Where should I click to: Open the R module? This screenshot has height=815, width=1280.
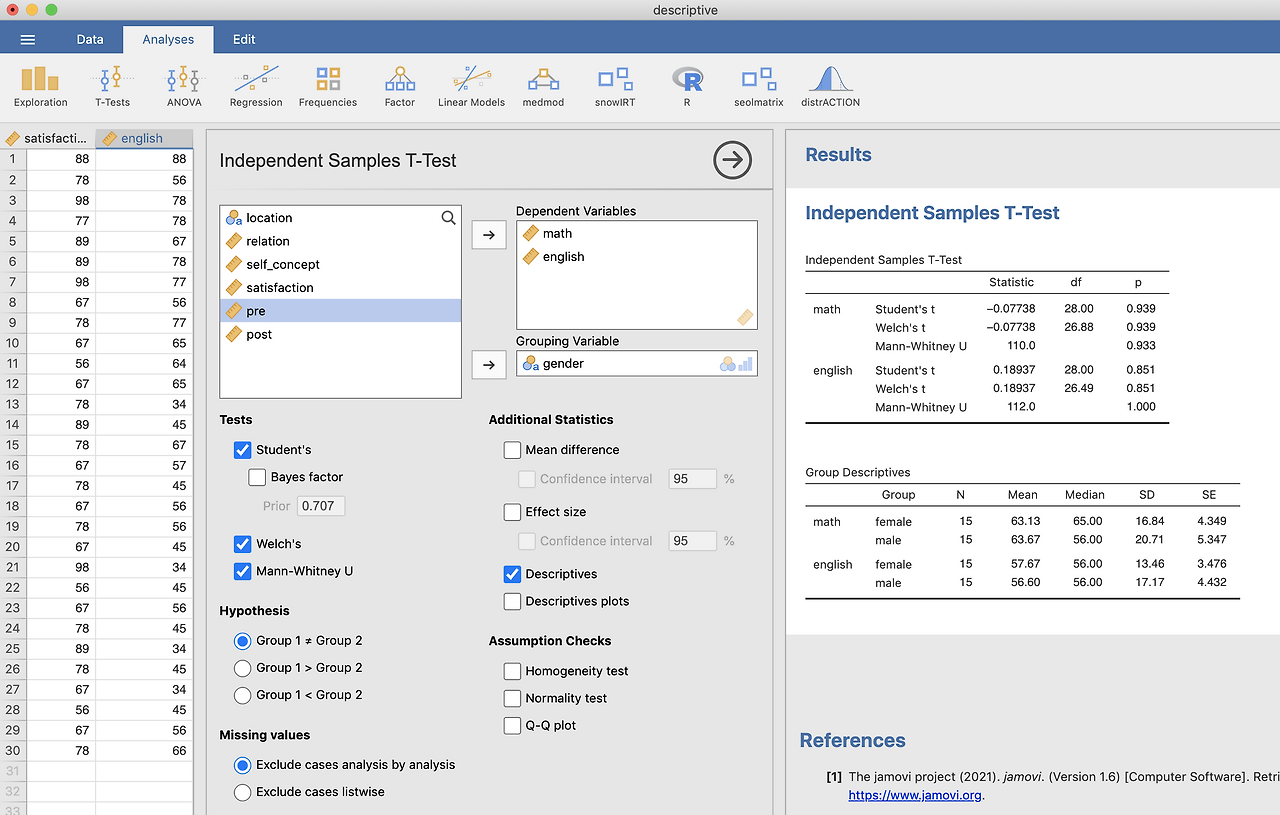pos(687,87)
